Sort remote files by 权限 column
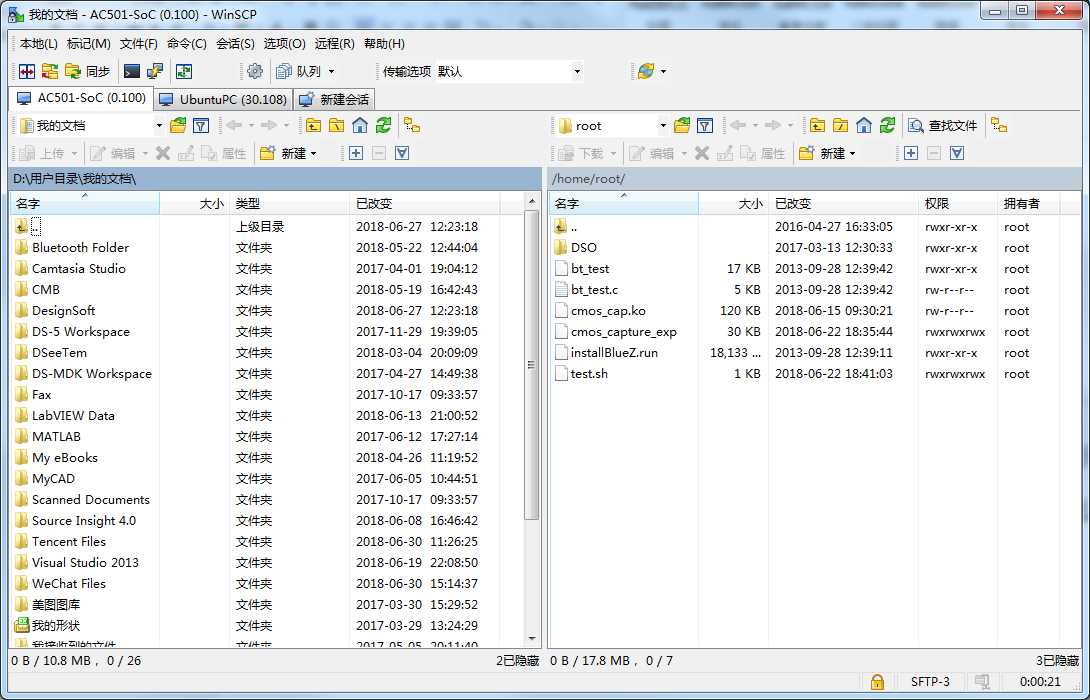The height and width of the screenshot is (700, 1090). [x=958, y=204]
